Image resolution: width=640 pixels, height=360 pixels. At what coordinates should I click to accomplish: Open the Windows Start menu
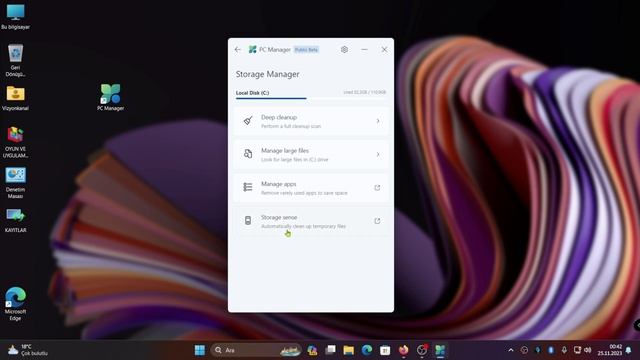(200, 350)
